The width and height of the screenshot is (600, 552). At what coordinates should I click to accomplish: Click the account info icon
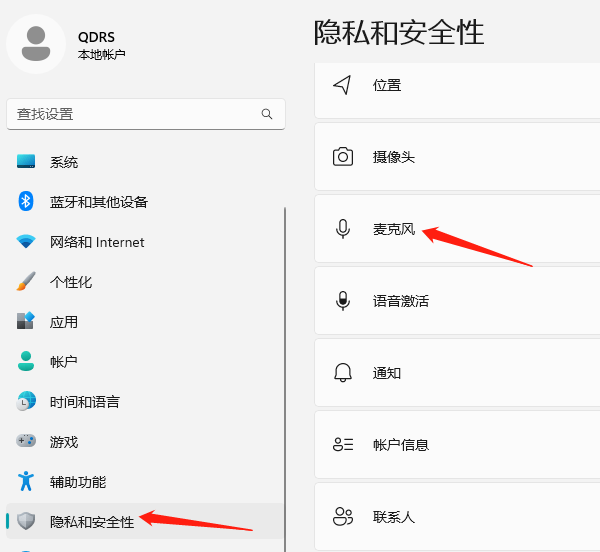[x=343, y=445]
